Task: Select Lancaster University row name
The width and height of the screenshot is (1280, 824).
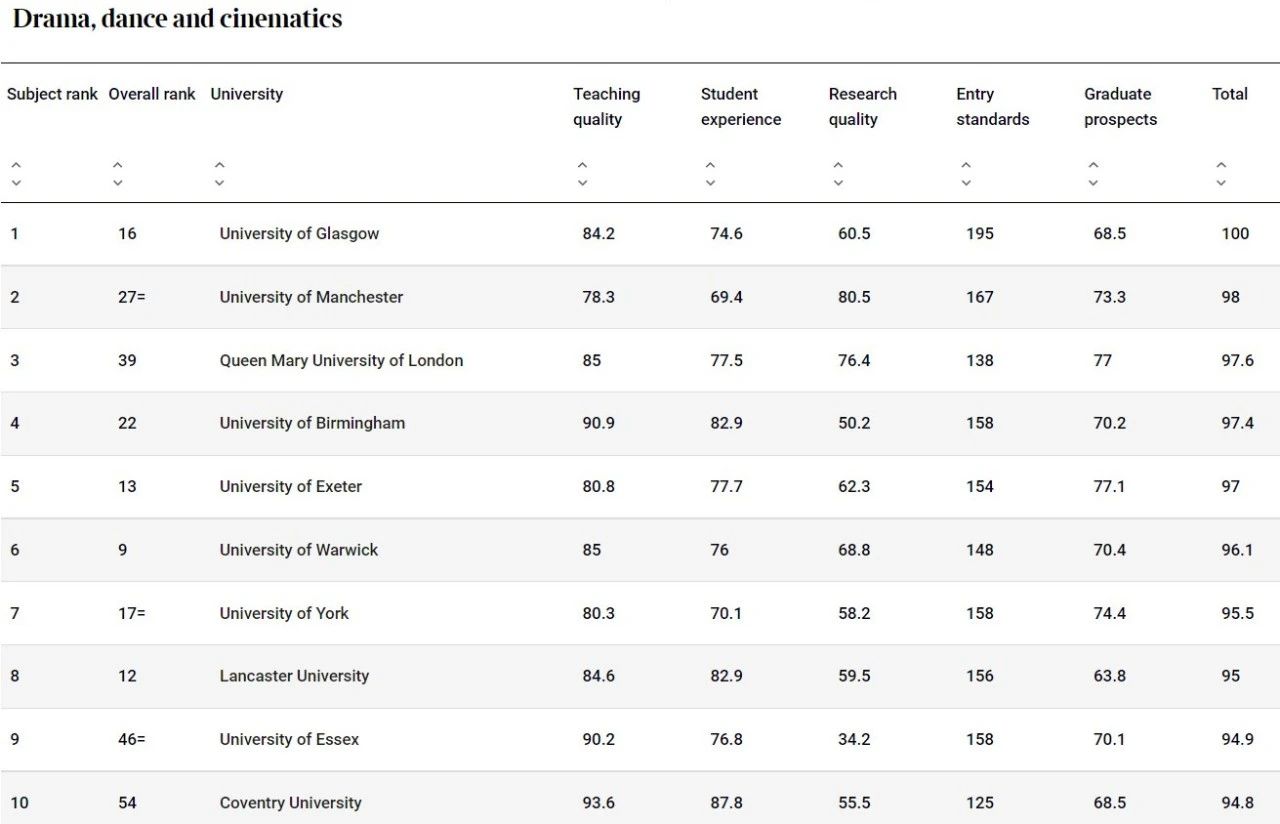Action: [x=294, y=676]
